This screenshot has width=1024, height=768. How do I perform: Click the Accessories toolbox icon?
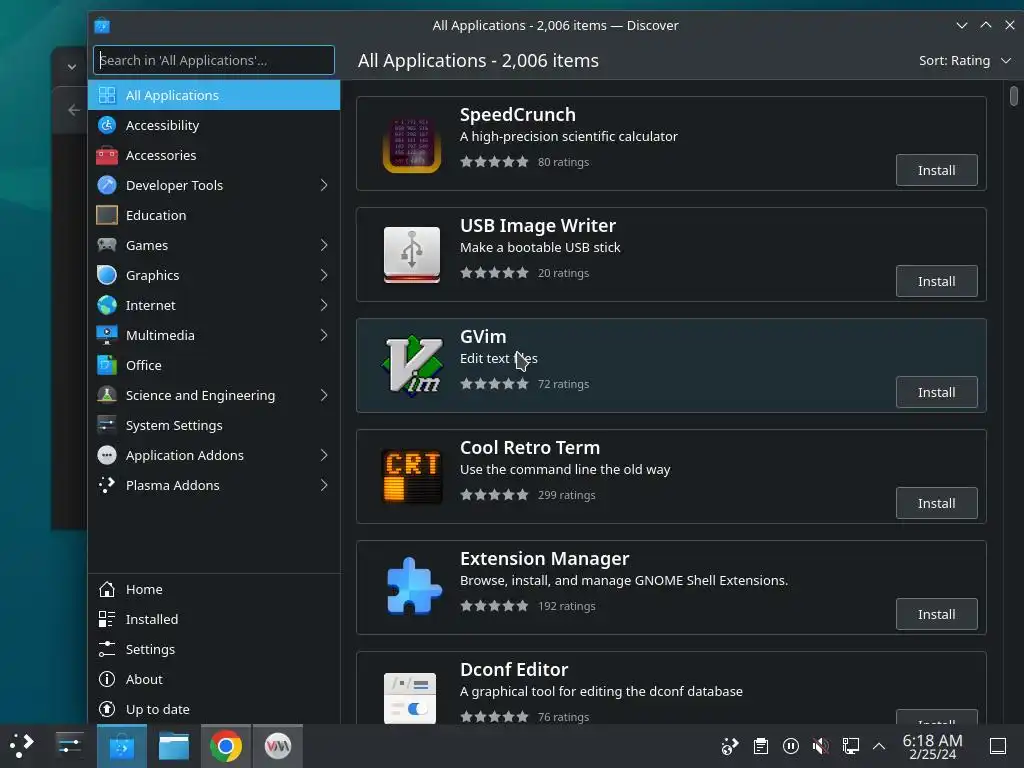(106, 155)
